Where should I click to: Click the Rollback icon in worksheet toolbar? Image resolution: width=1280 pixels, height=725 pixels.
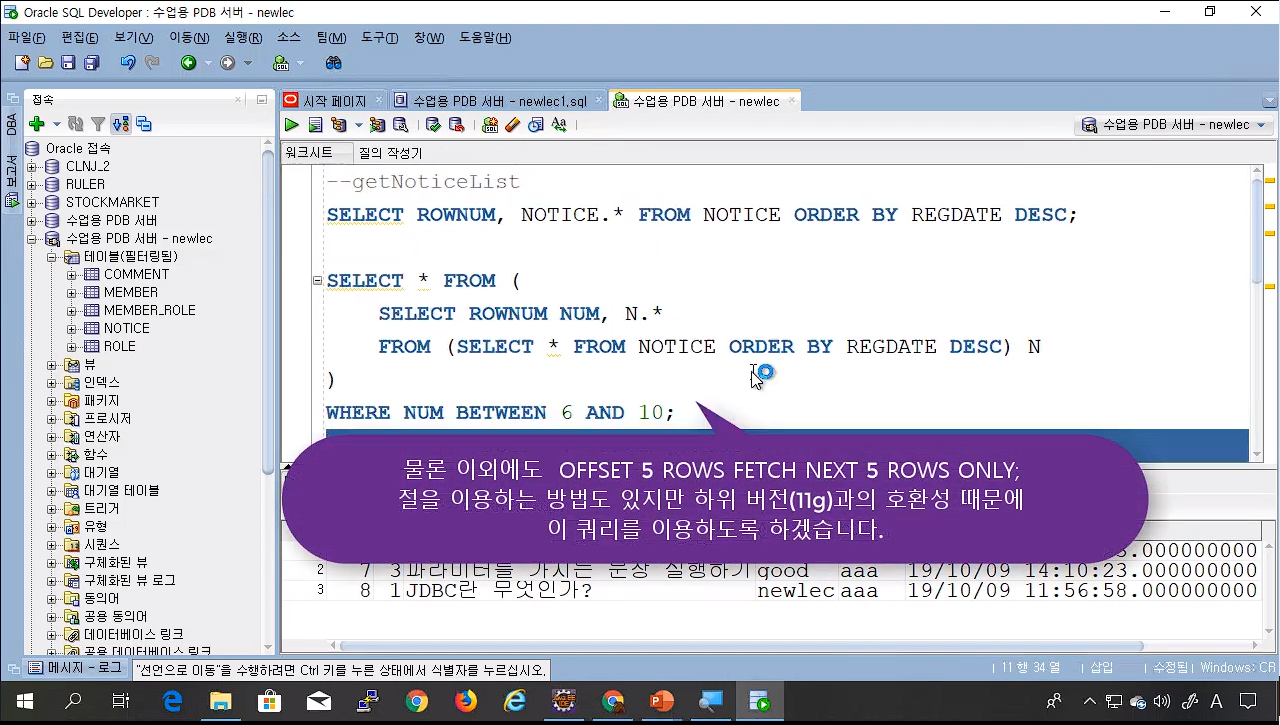click(x=457, y=125)
